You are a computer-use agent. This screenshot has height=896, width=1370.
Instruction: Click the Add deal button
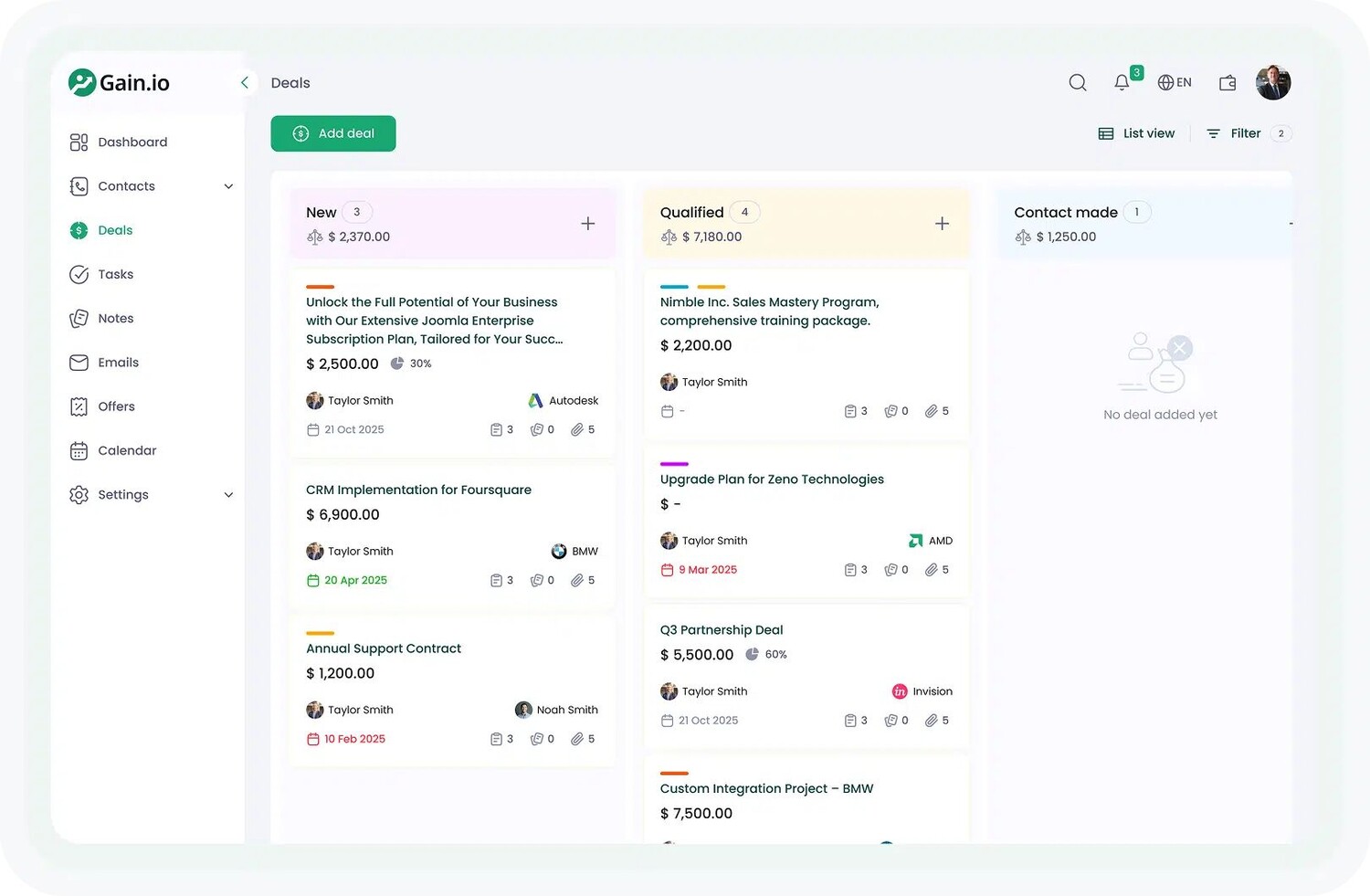click(333, 133)
